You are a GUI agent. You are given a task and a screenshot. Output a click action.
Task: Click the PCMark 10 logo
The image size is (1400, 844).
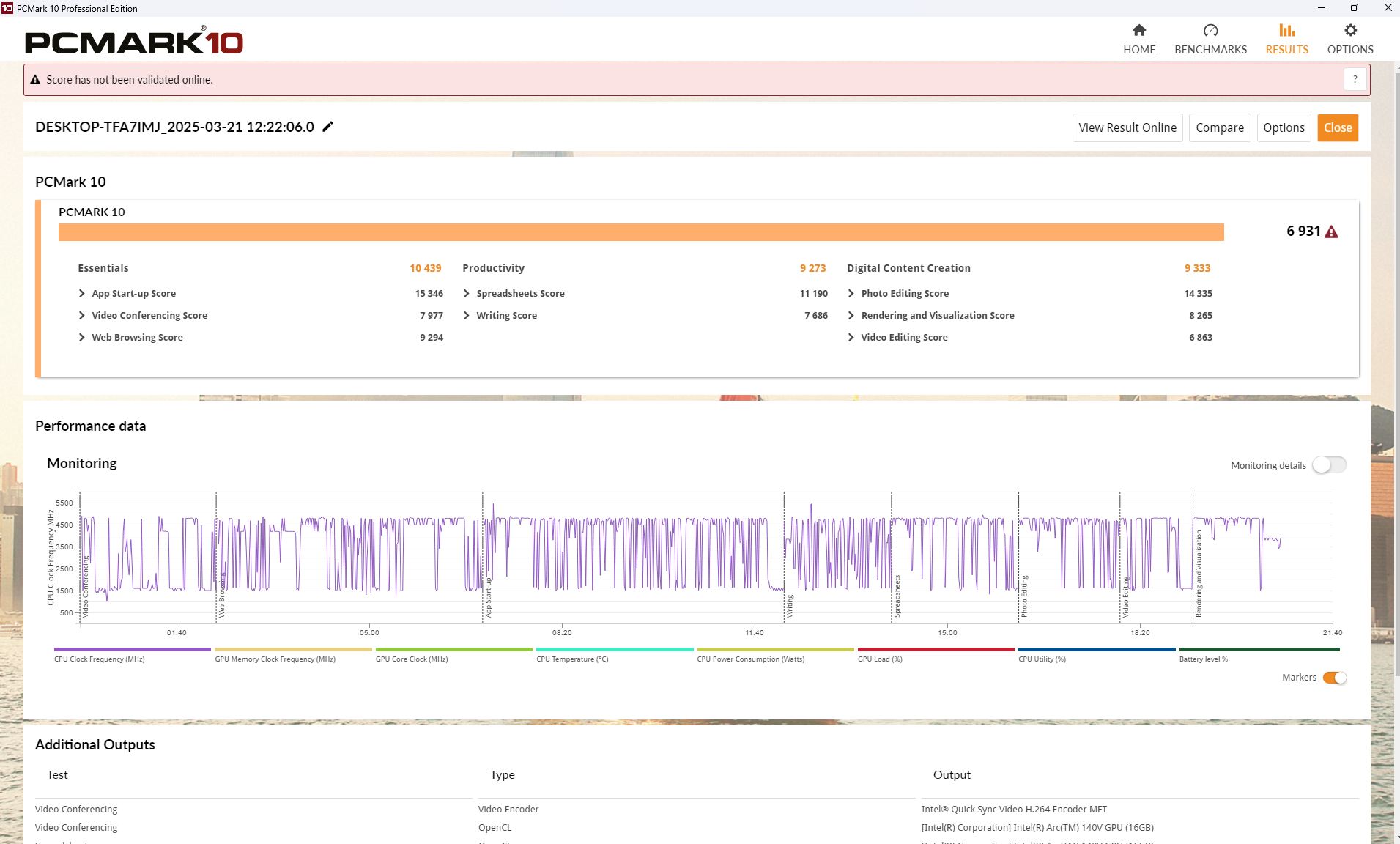[x=134, y=42]
